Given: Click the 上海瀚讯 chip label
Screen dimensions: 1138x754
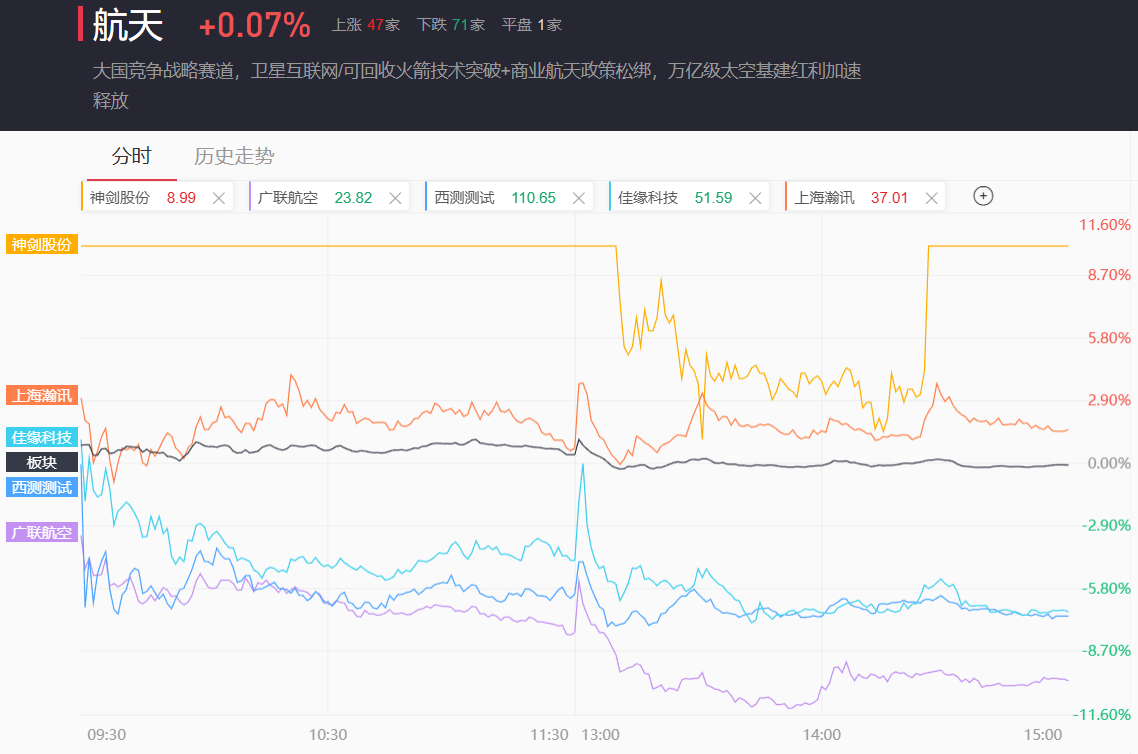Looking at the screenshot, I should pyautogui.click(x=825, y=198).
